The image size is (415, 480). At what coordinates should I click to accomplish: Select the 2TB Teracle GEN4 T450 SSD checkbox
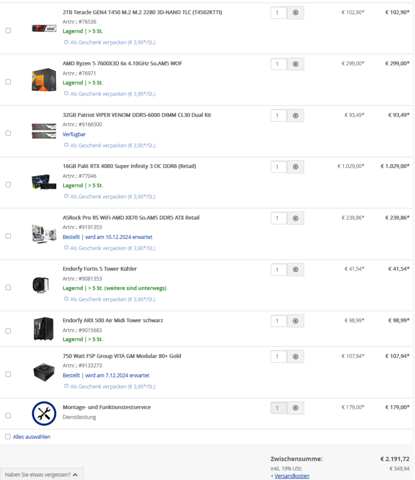tap(8, 30)
